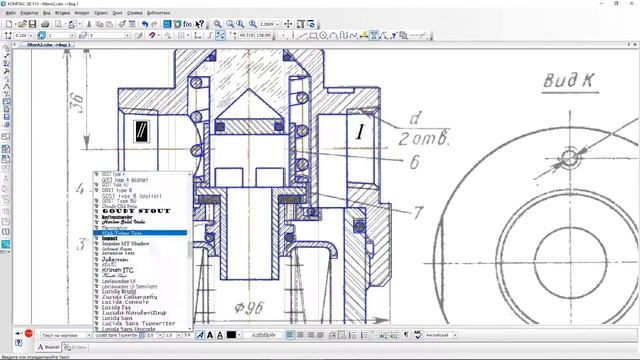Select circle tool in geometry toolbar
Viewport: 640px width, 360px height.
tap(323, 36)
